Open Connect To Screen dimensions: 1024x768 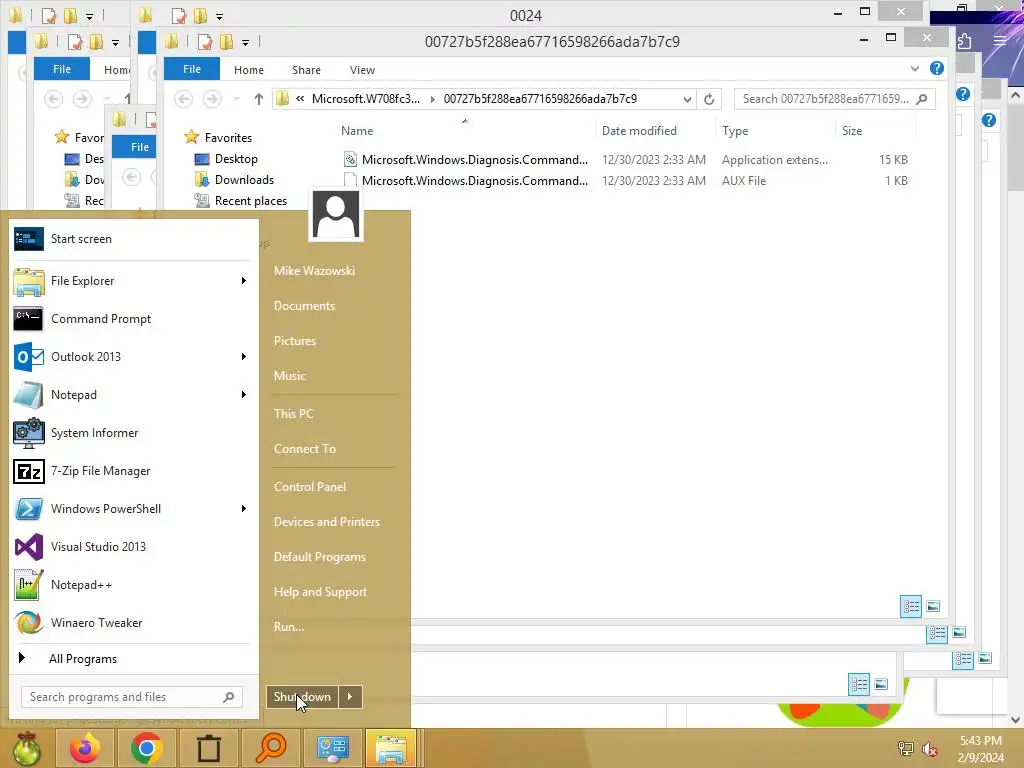point(304,449)
